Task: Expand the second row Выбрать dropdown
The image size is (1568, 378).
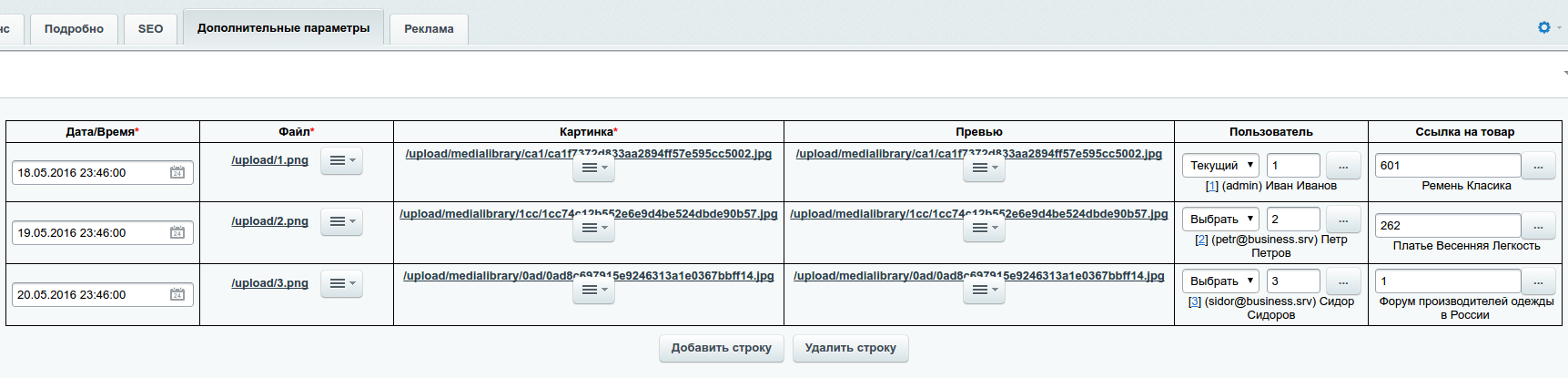Action: tap(1220, 220)
